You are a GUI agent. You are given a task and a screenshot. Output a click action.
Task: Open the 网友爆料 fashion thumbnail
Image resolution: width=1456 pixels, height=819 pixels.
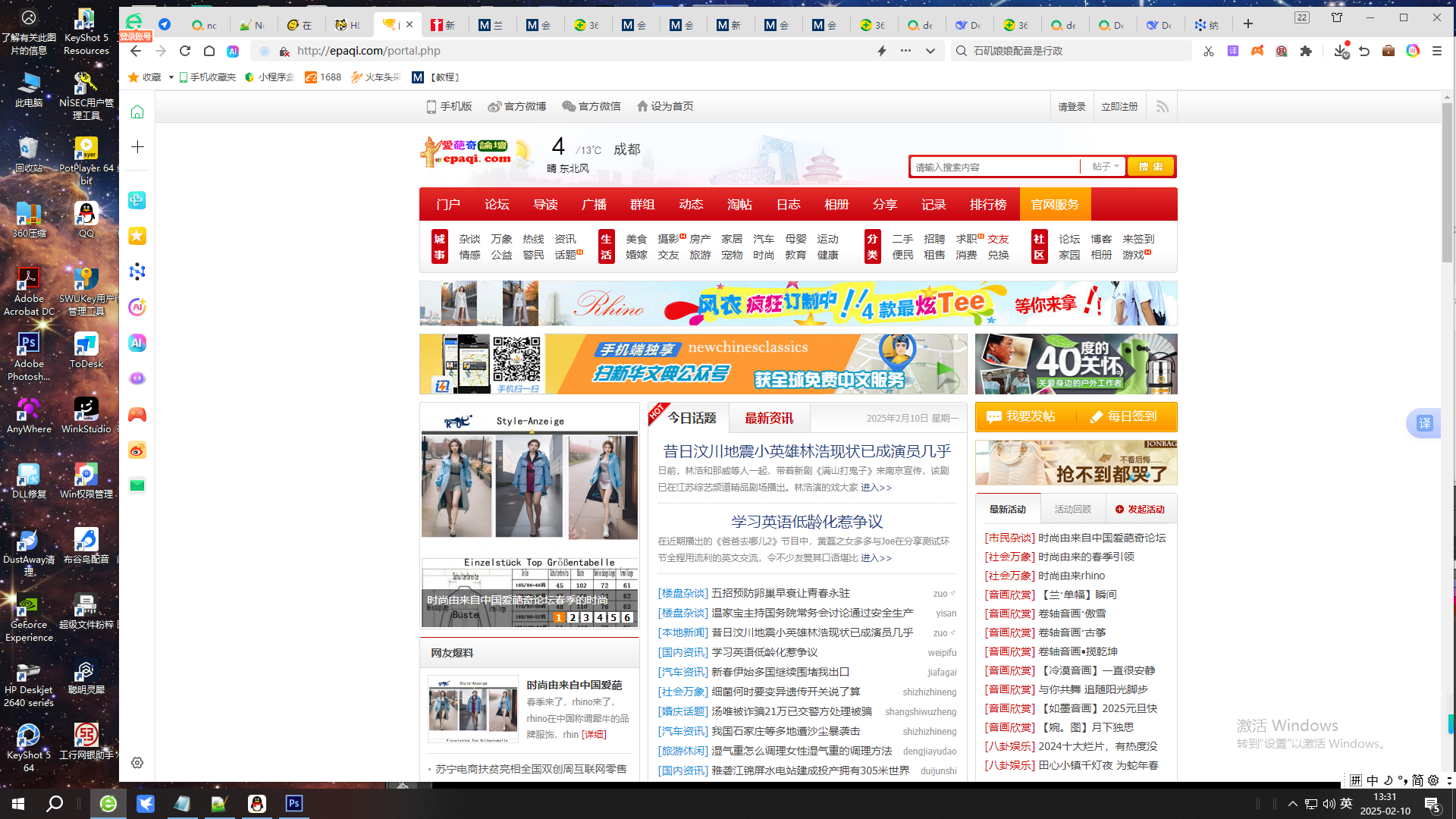click(x=473, y=709)
